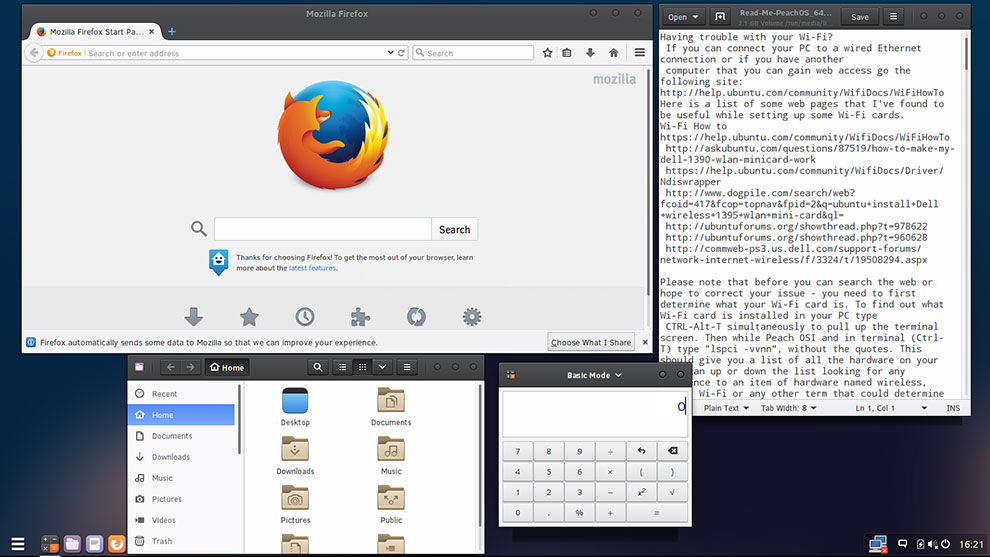The width and height of the screenshot is (990, 557).
Task: Open a new tab with the plus button
Action: (172, 31)
